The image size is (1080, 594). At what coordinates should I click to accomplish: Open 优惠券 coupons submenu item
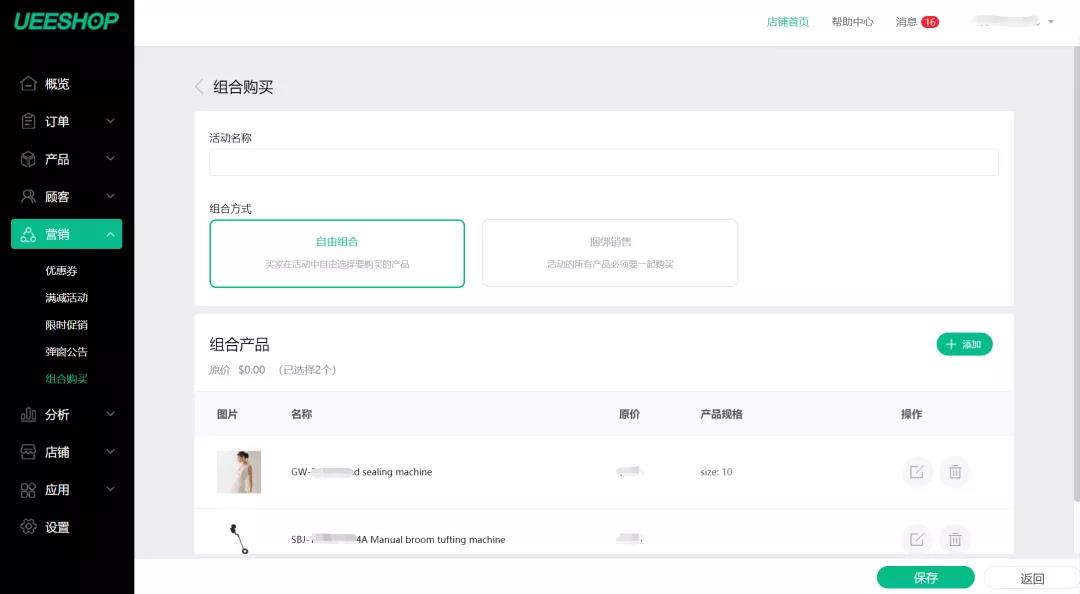click(x=61, y=271)
